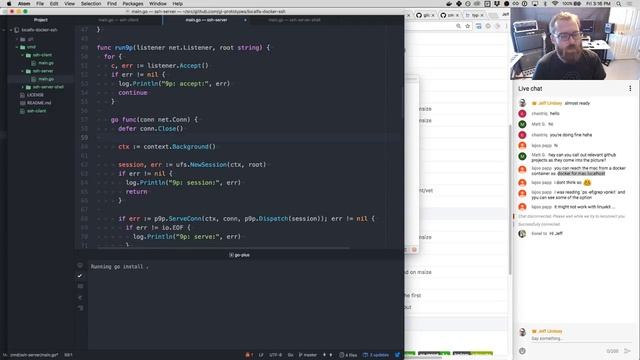Select the cmd folder label
This screenshot has width=640, height=360.
tap(31, 47)
